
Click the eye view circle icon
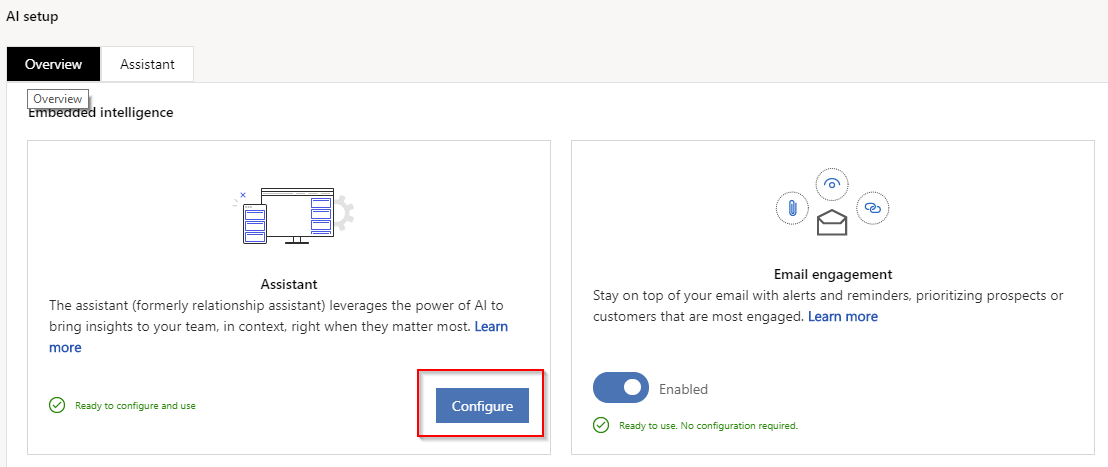click(x=832, y=184)
